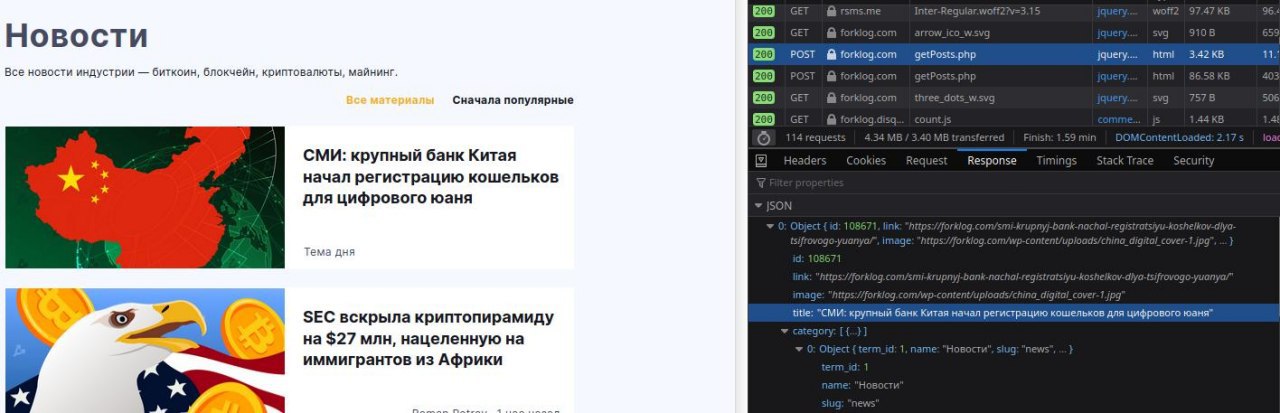Screen dimensions: 1280x413
Task: Open the article about Китая digital yuan wallets
Action: click(x=431, y=177)
